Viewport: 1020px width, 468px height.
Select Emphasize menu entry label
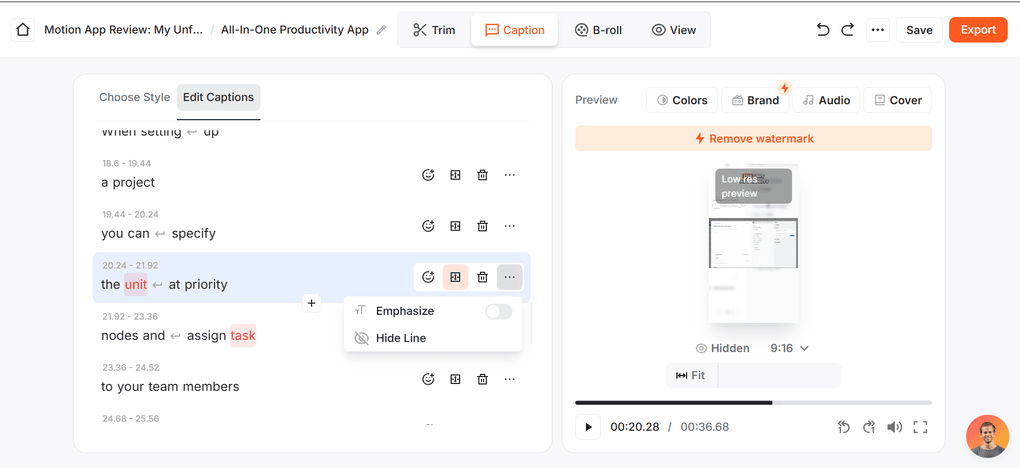pyautogui.click(x=405, y=311)
